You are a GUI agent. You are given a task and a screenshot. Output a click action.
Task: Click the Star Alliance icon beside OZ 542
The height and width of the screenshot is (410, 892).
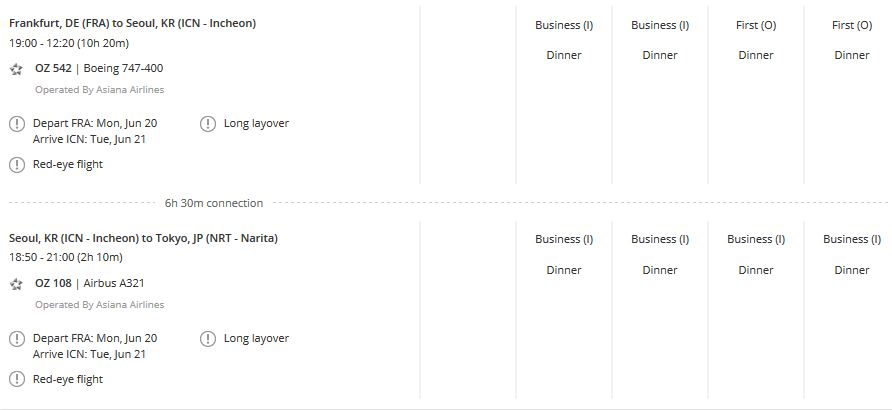coord(17,69)
